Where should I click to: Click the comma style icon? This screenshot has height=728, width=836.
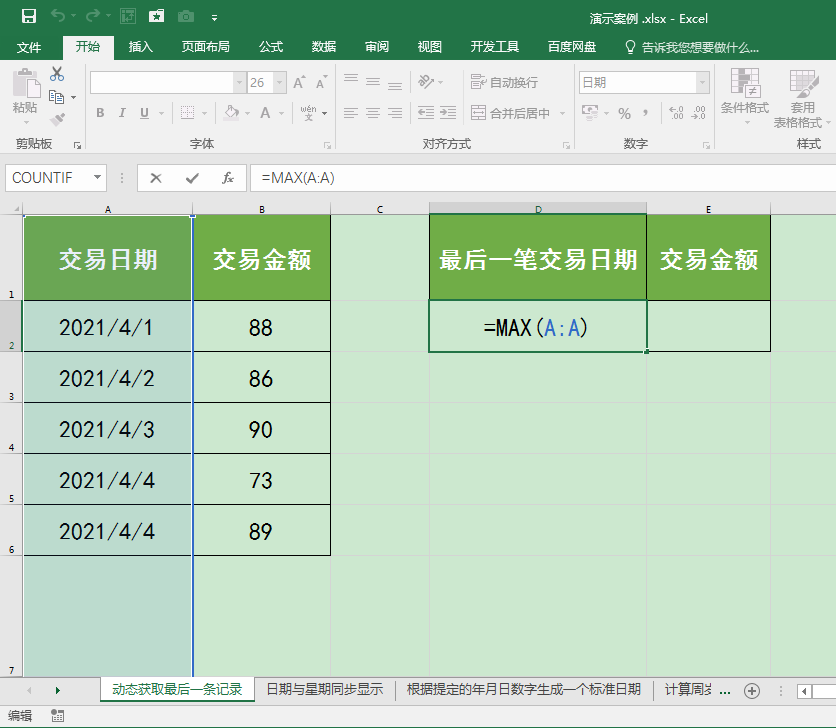[x=646, y=113]
